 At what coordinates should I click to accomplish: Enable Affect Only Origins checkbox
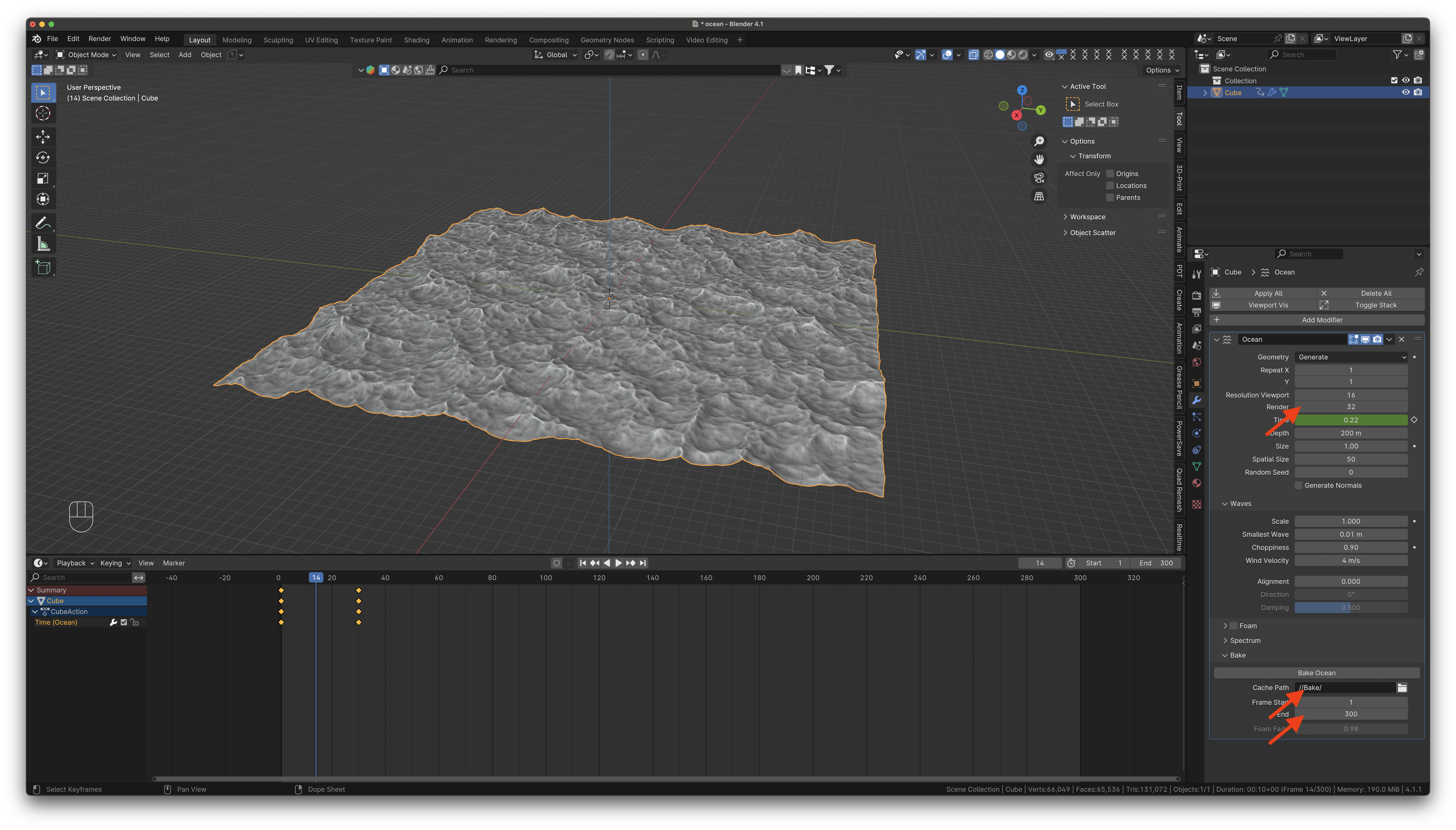point(1110,174)
